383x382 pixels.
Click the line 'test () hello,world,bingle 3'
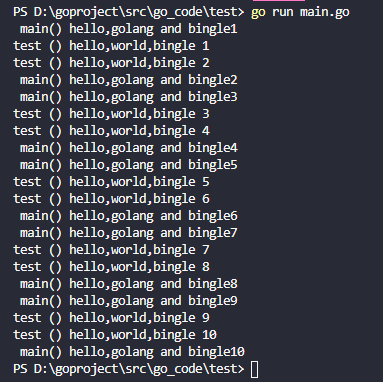111,114
